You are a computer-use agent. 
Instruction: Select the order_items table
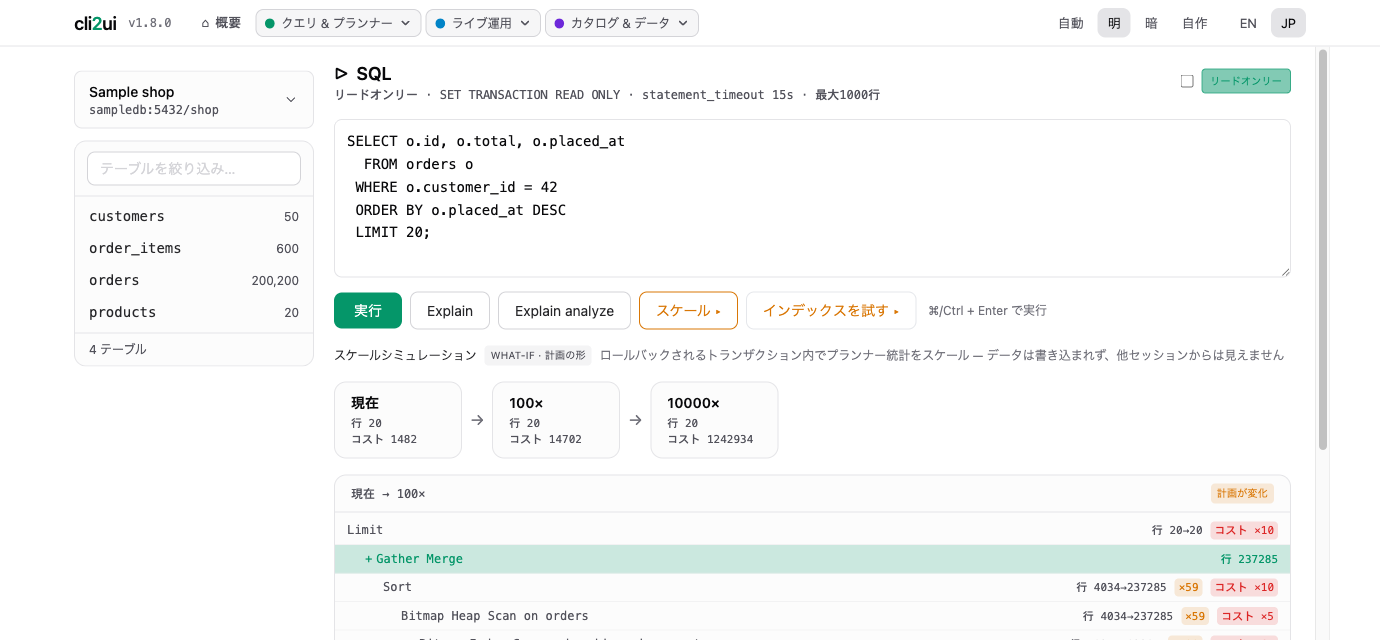coord(194,248)
